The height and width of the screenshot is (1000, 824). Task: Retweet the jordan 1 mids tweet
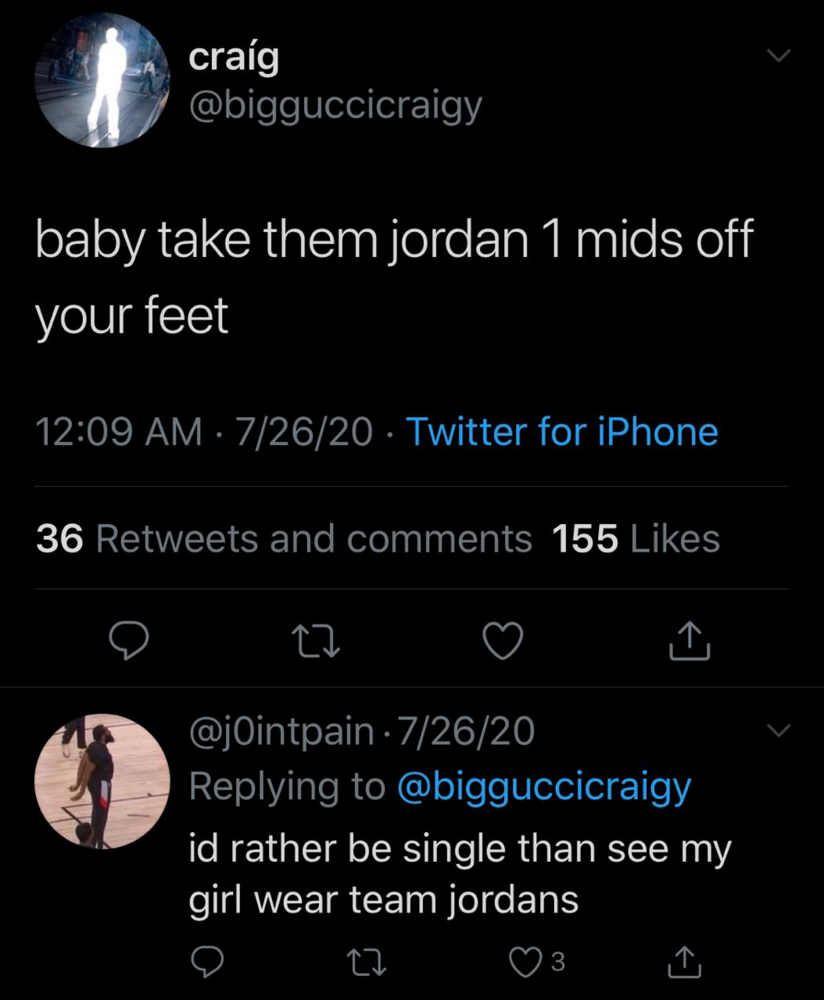click(315, 642)
